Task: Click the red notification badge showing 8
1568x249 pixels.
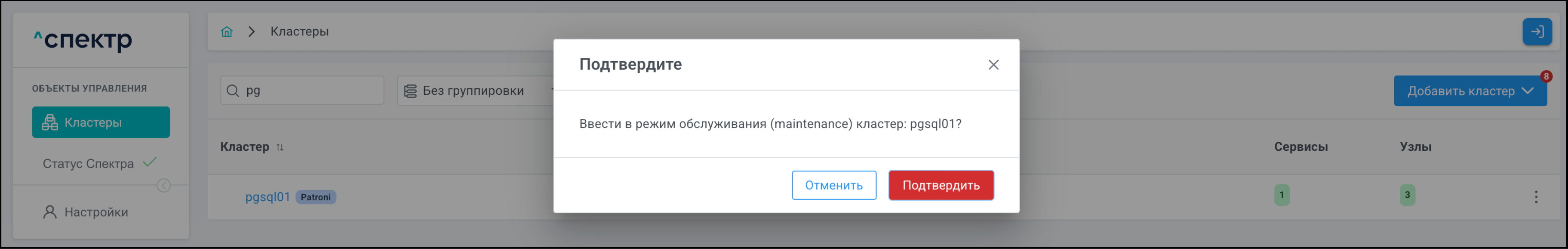Action: pyautogui.click(x=1546, y=77)
